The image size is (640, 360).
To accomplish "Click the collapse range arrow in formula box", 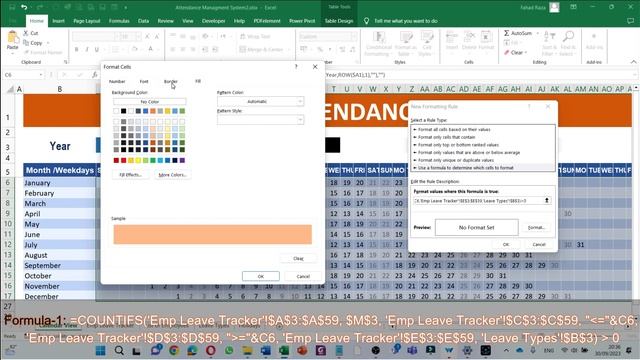I will [547, 200].
